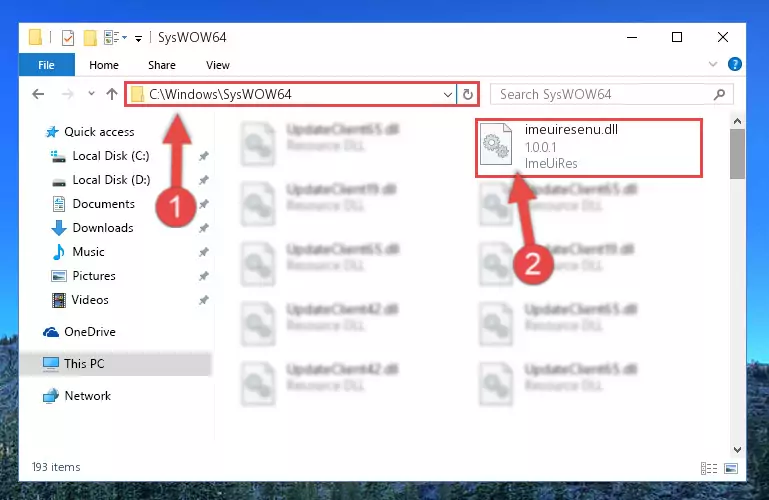The height and width of the screenshot is (500, 769).
Task: Open Documents in navigation pane
Action: pyautogui.click(x=103, y=204)
